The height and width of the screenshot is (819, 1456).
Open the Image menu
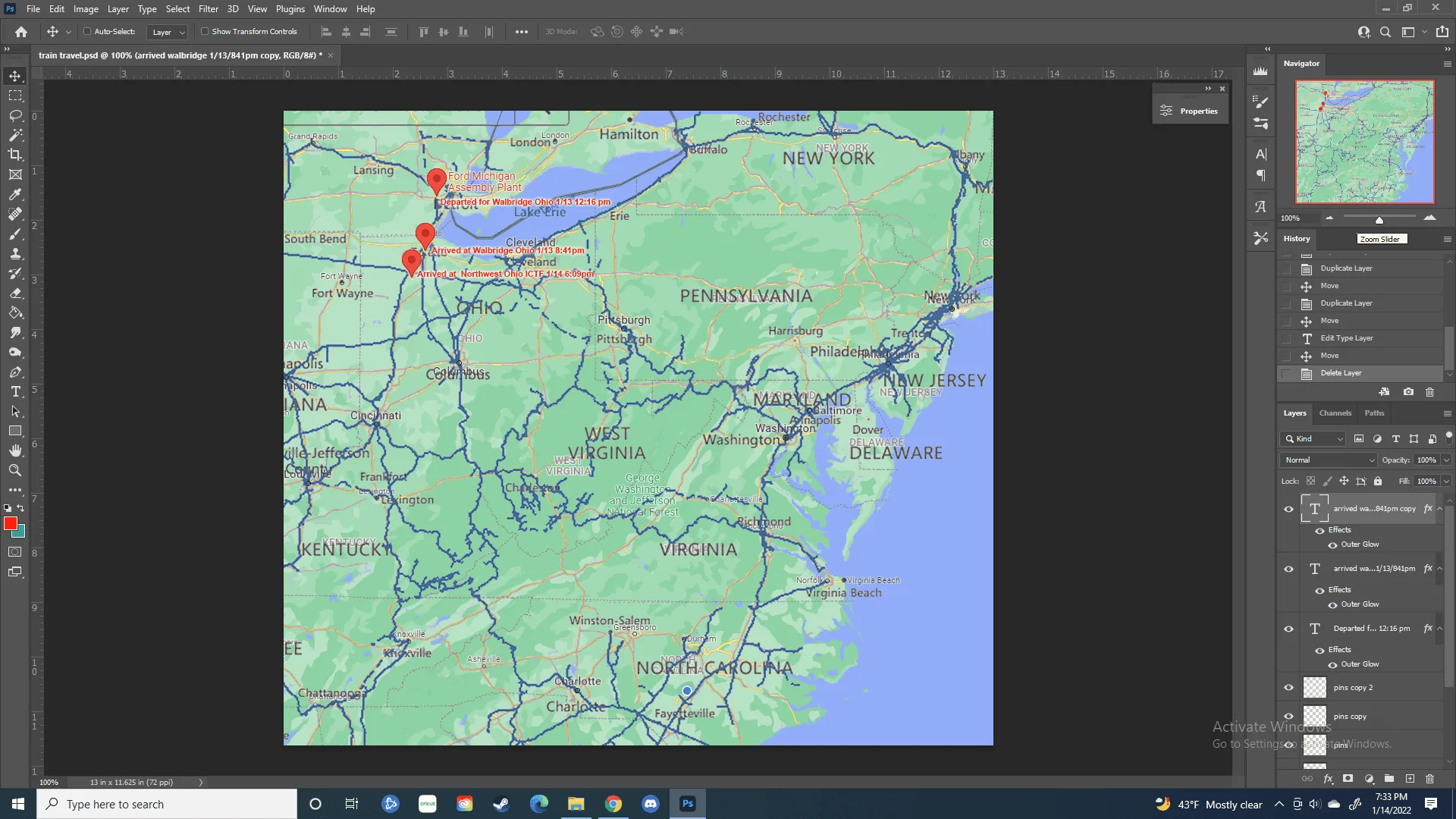[86, 9]
